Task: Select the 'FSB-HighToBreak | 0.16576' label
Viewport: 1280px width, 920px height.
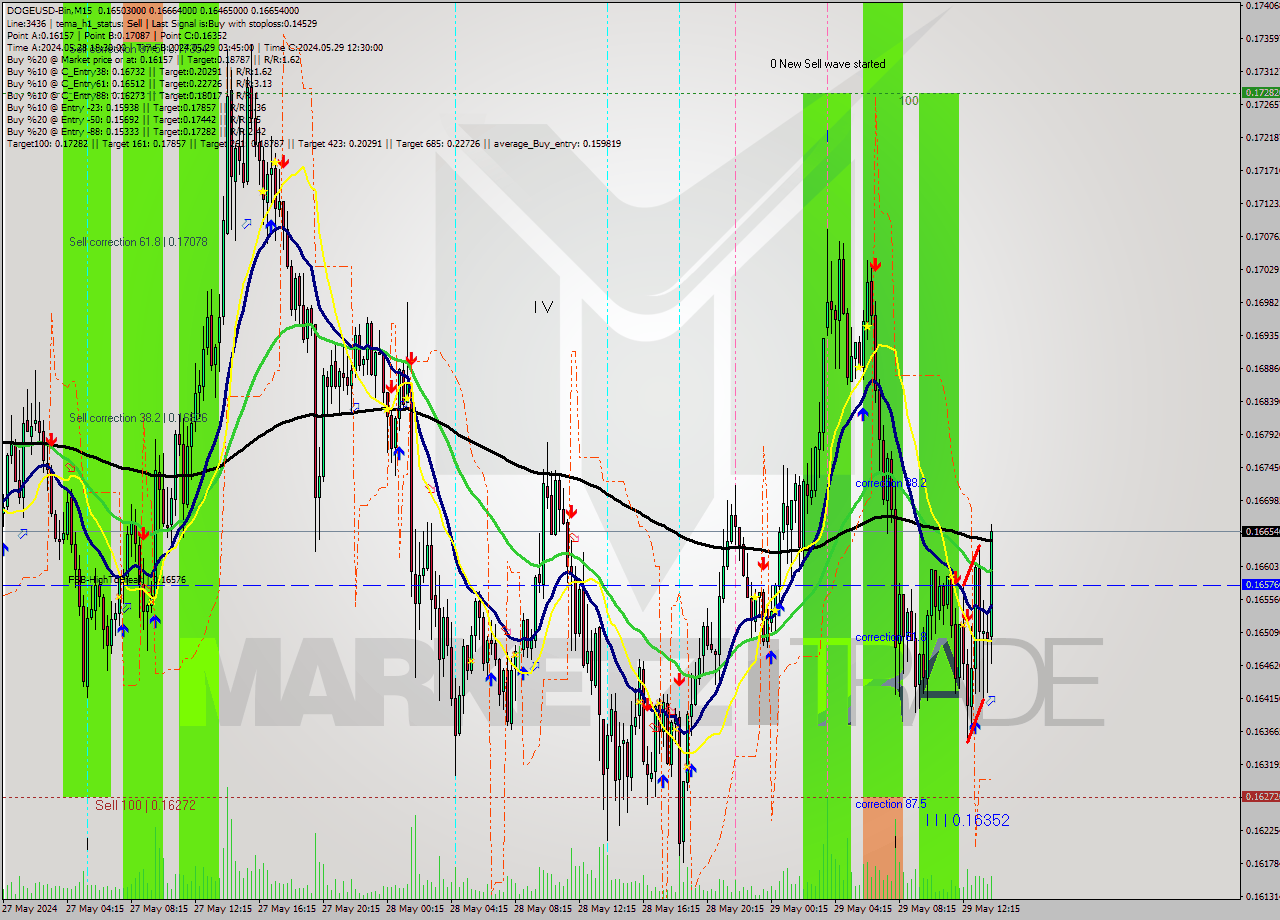Action: (x=127, y=579)
